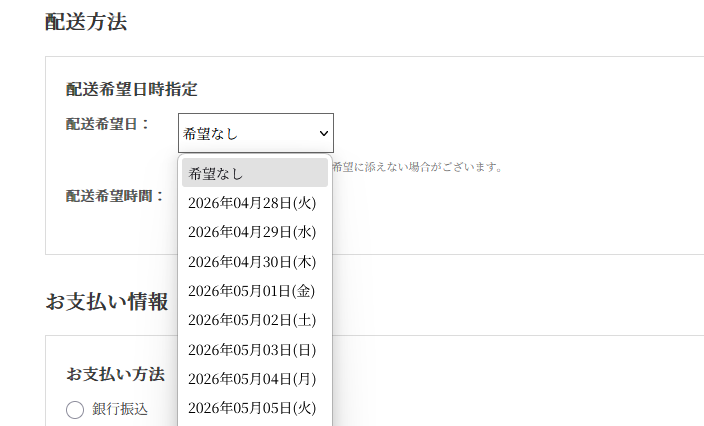The width and height of the screenshot is (704, 426).
Task: Select the 銀行振込 radio button
Action: click(x=75, y=410)
